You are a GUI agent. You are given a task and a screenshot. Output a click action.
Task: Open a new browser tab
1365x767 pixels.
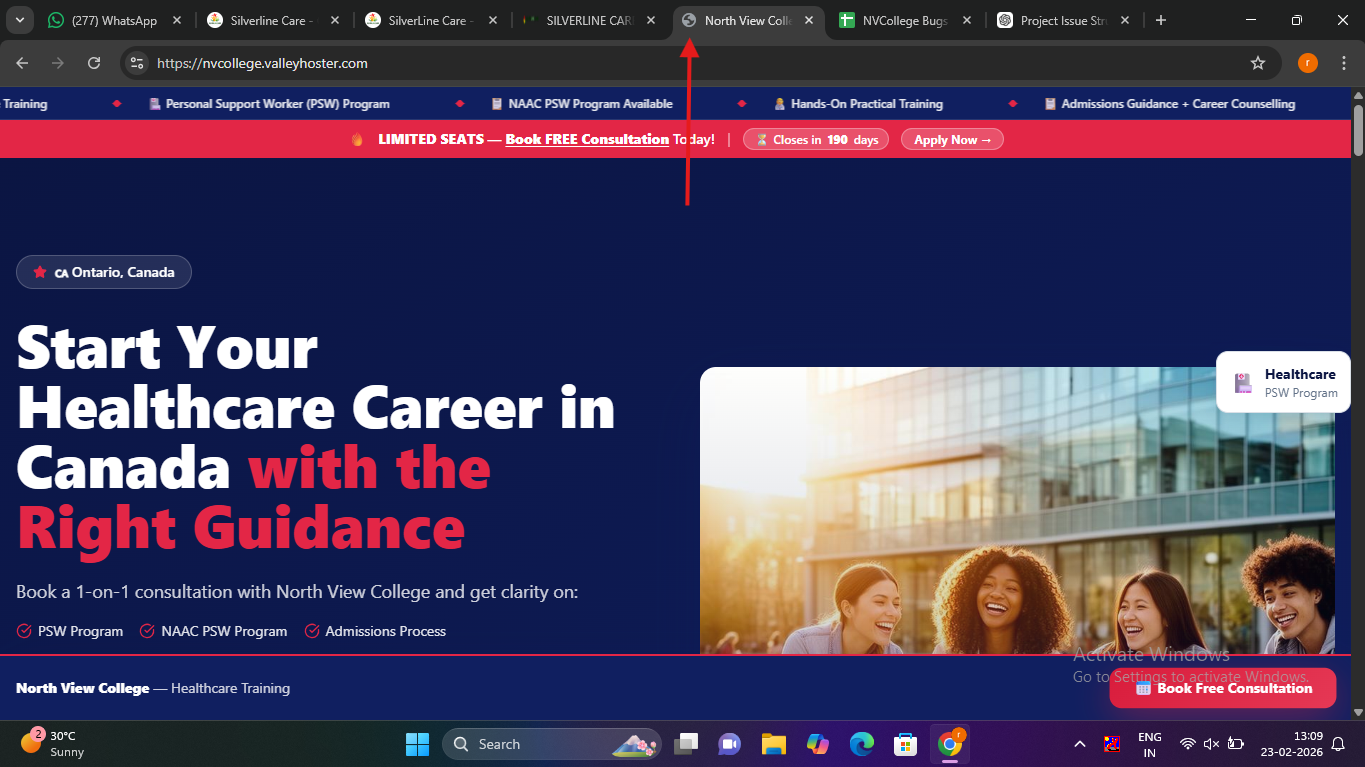point(1161,20)
